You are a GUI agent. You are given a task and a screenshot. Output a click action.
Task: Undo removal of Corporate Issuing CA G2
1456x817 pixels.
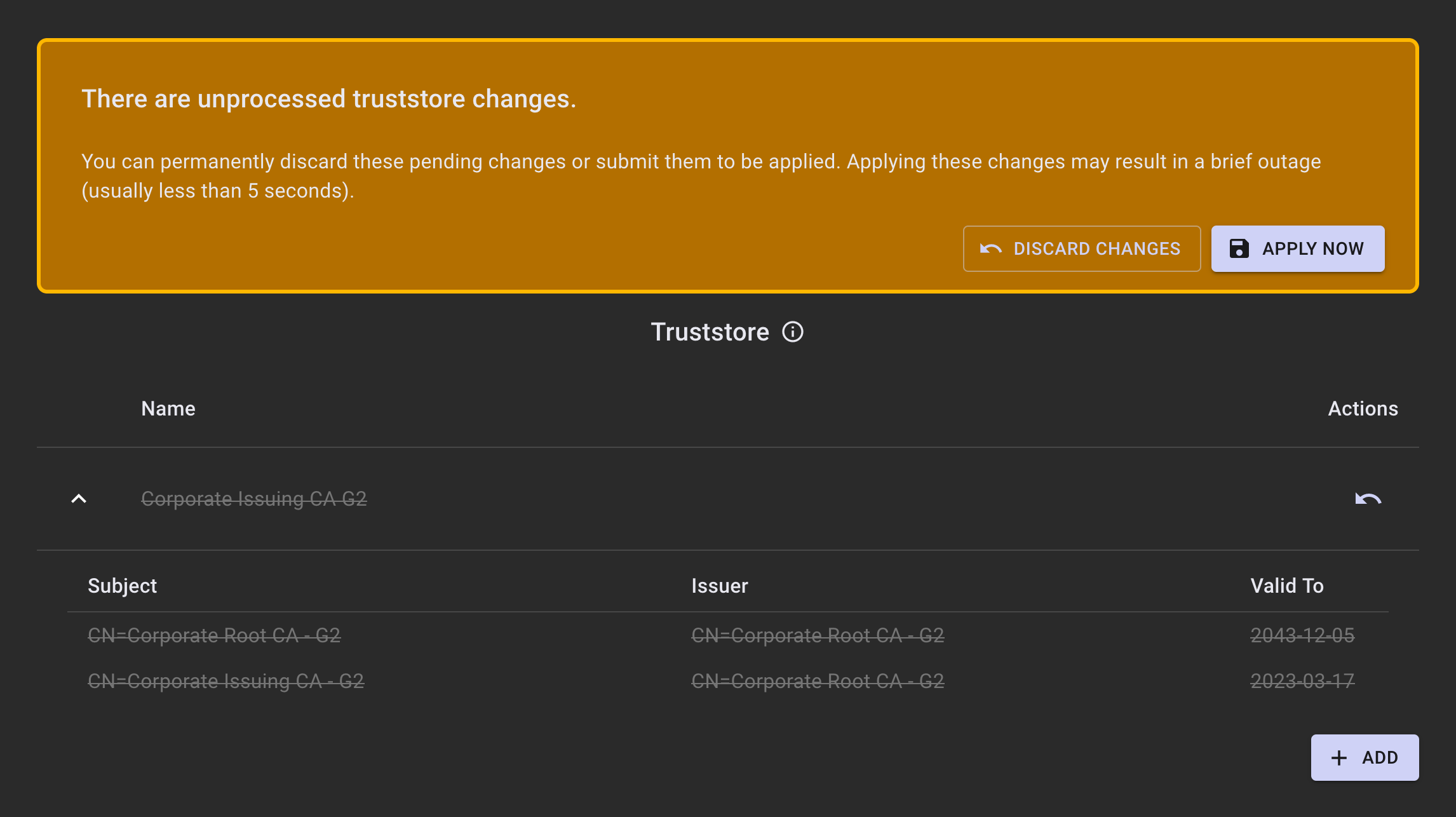(x=1368, y=499)
